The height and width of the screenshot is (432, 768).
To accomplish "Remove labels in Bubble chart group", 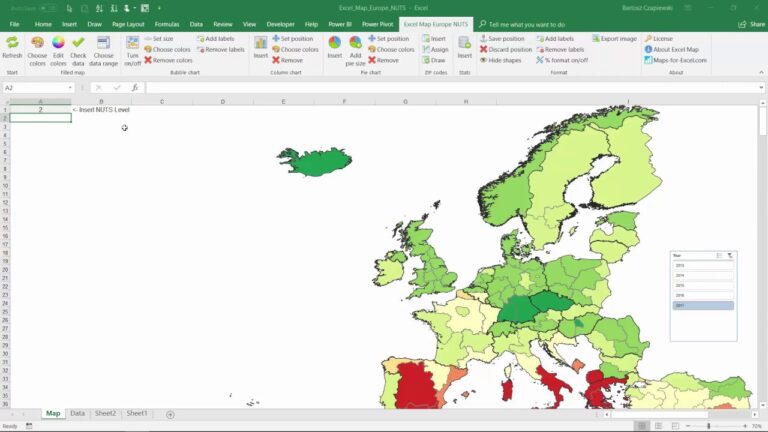I will [x=220, y=49].
